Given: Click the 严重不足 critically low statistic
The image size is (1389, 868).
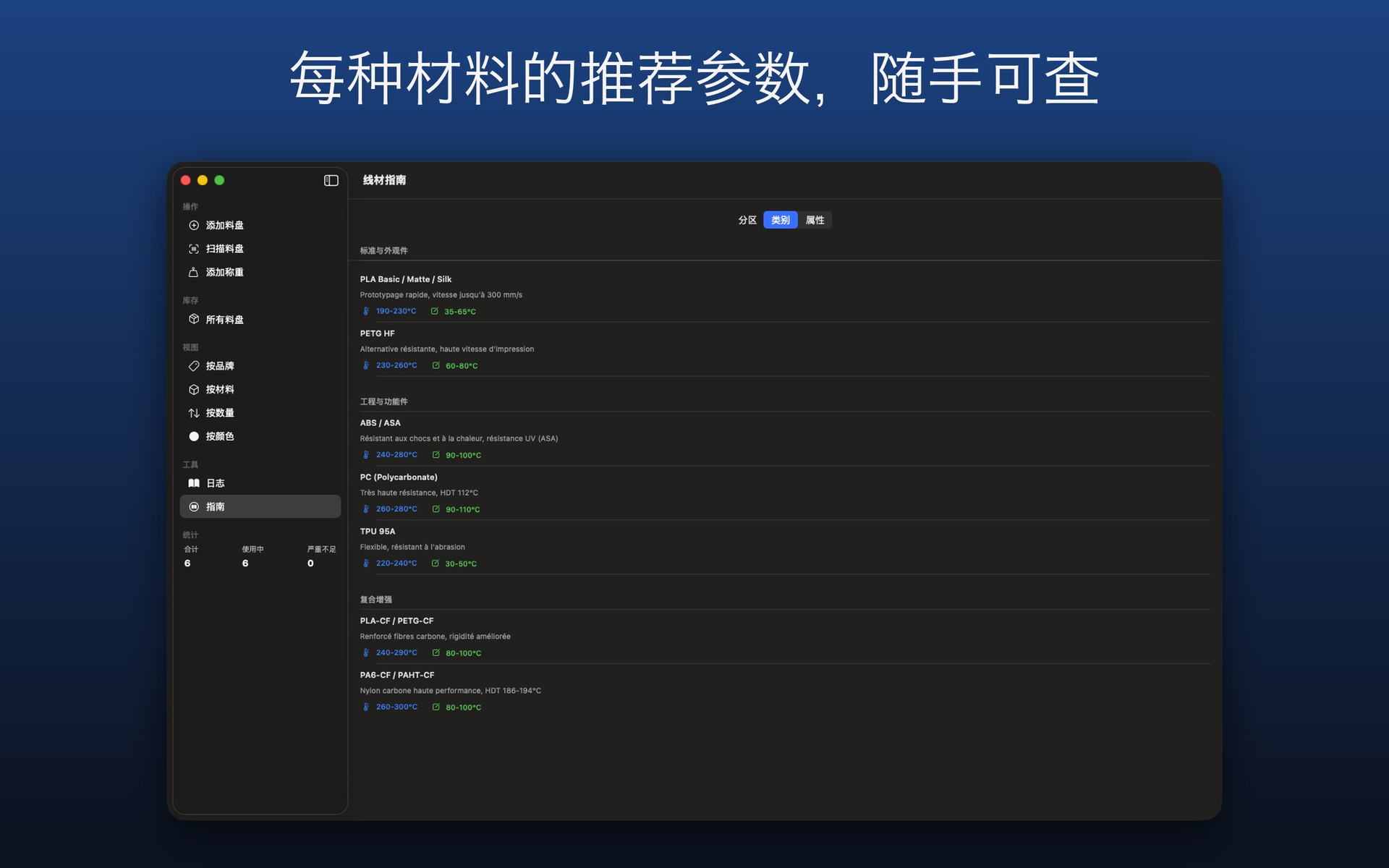Looking at the screenshot, I should click(x=321, y=556).
